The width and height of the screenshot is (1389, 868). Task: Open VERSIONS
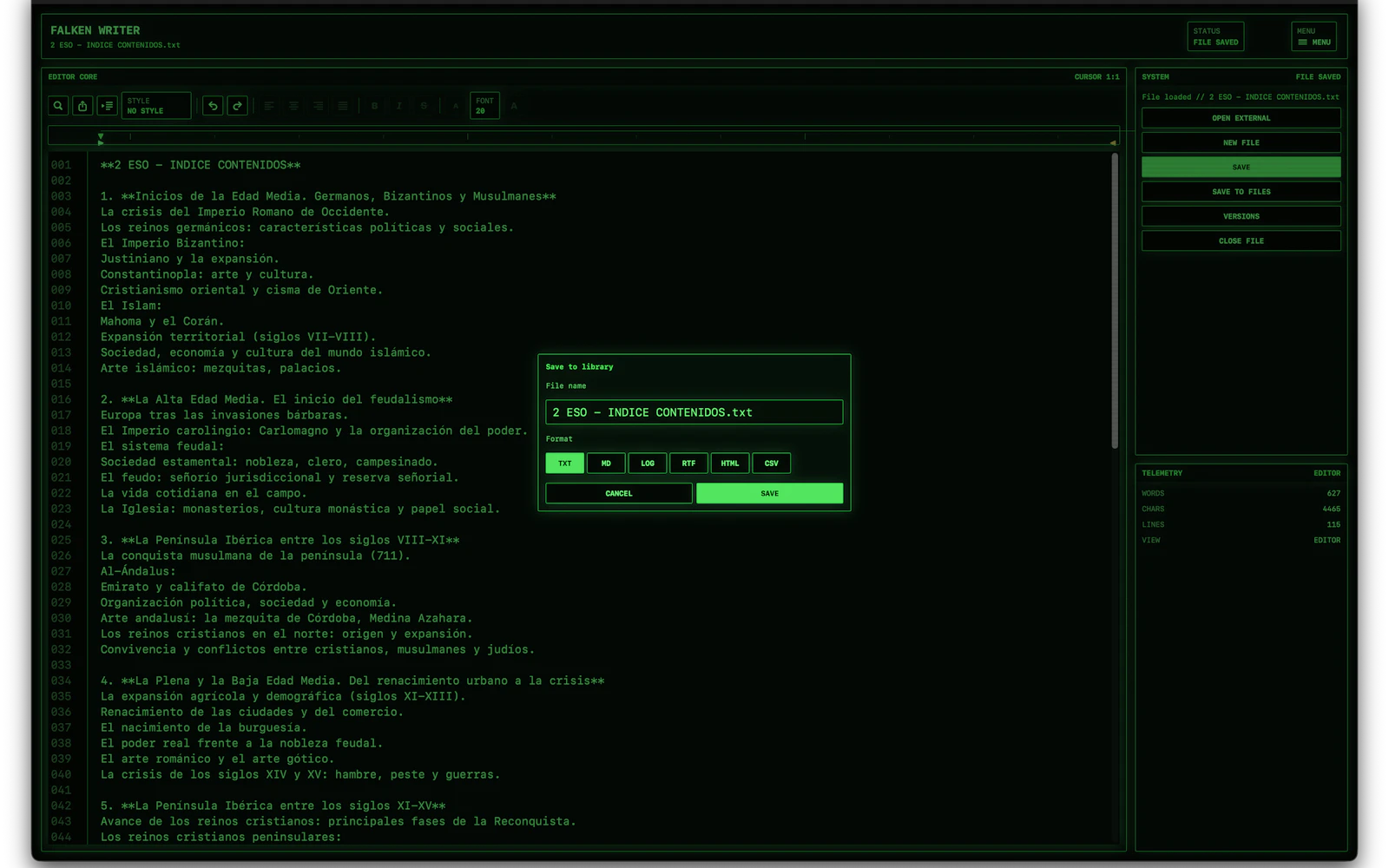[x=1241, y=216]
